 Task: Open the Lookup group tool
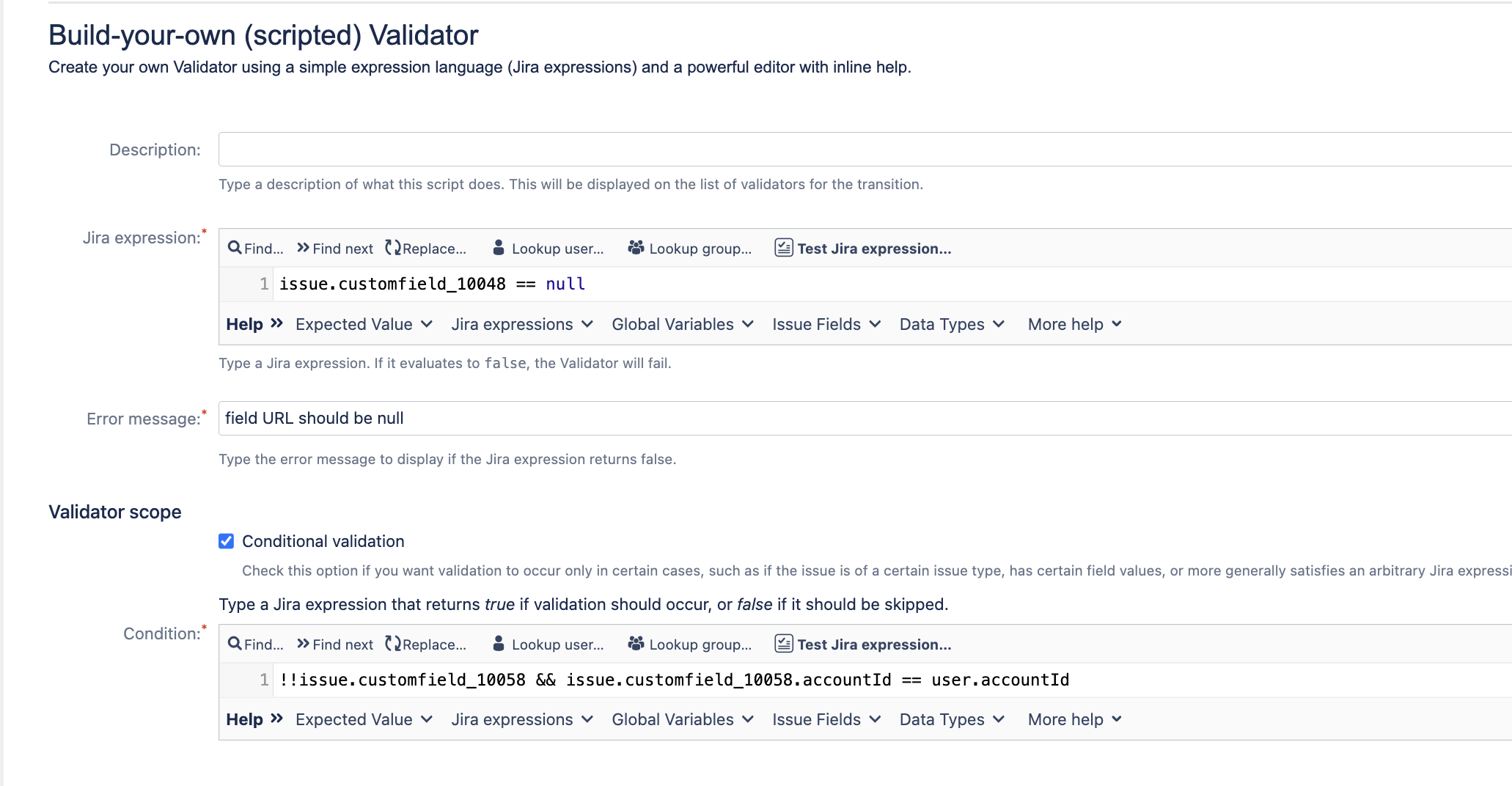(x=689, y=249)
